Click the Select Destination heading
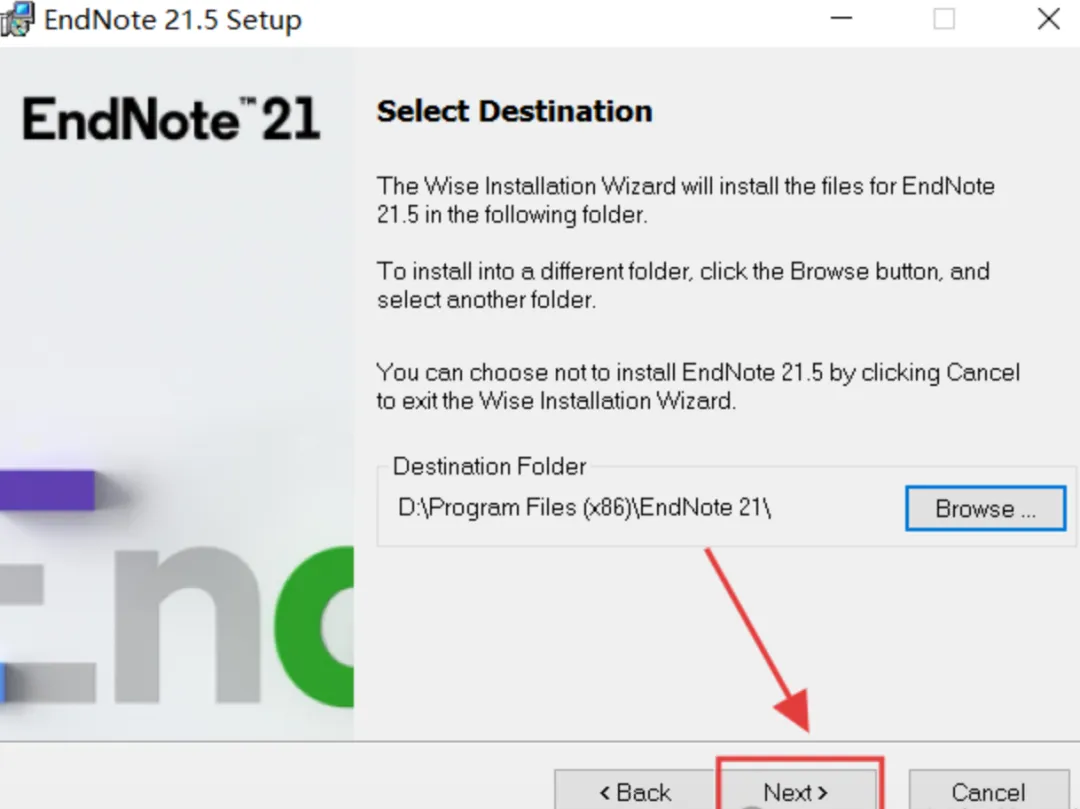The width and height of the screenshot is (1080, 809). click(x=514, y=112)
